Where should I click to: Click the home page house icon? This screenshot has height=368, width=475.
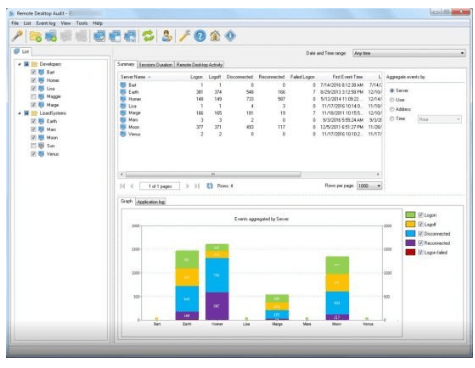coord(215,36)
